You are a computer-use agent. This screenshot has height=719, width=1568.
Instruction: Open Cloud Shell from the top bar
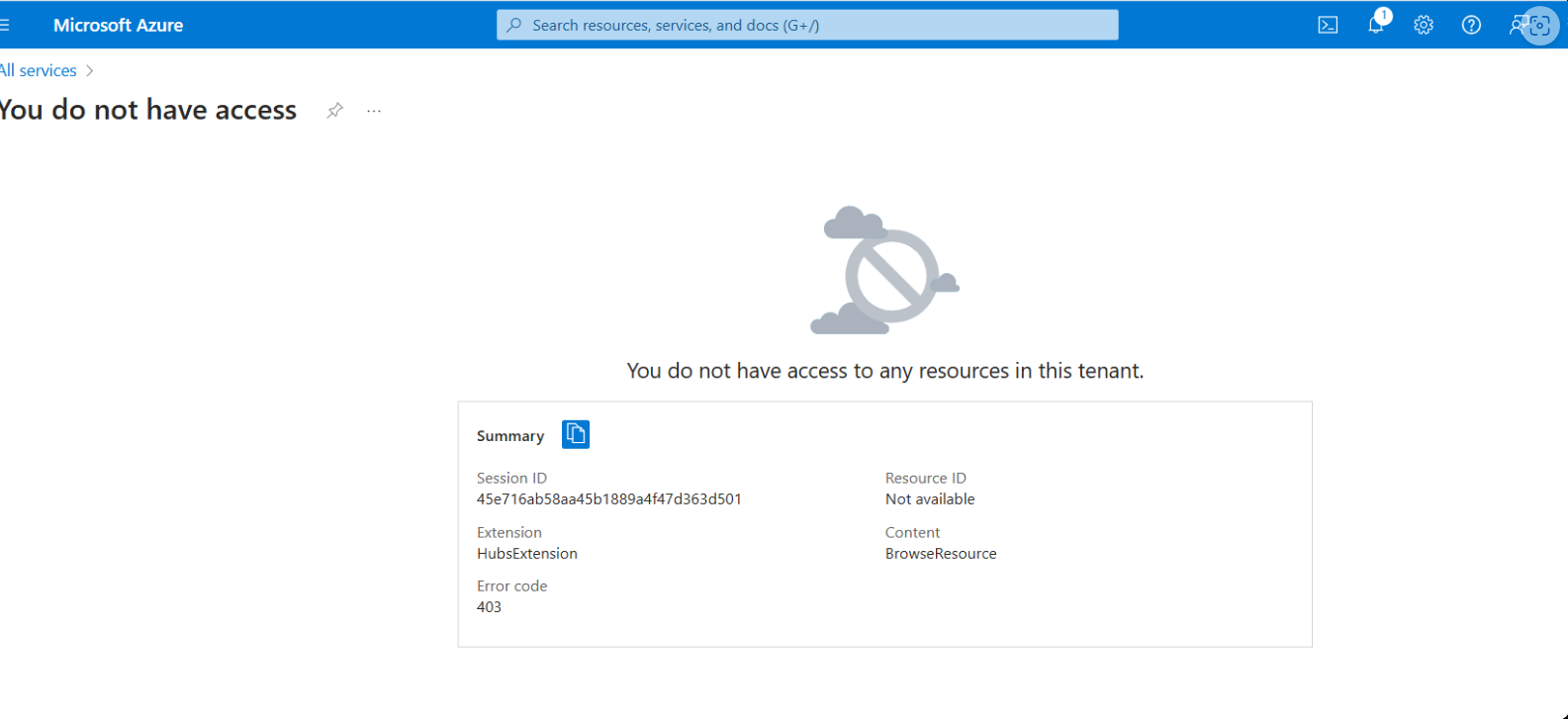pos(1328,26)
